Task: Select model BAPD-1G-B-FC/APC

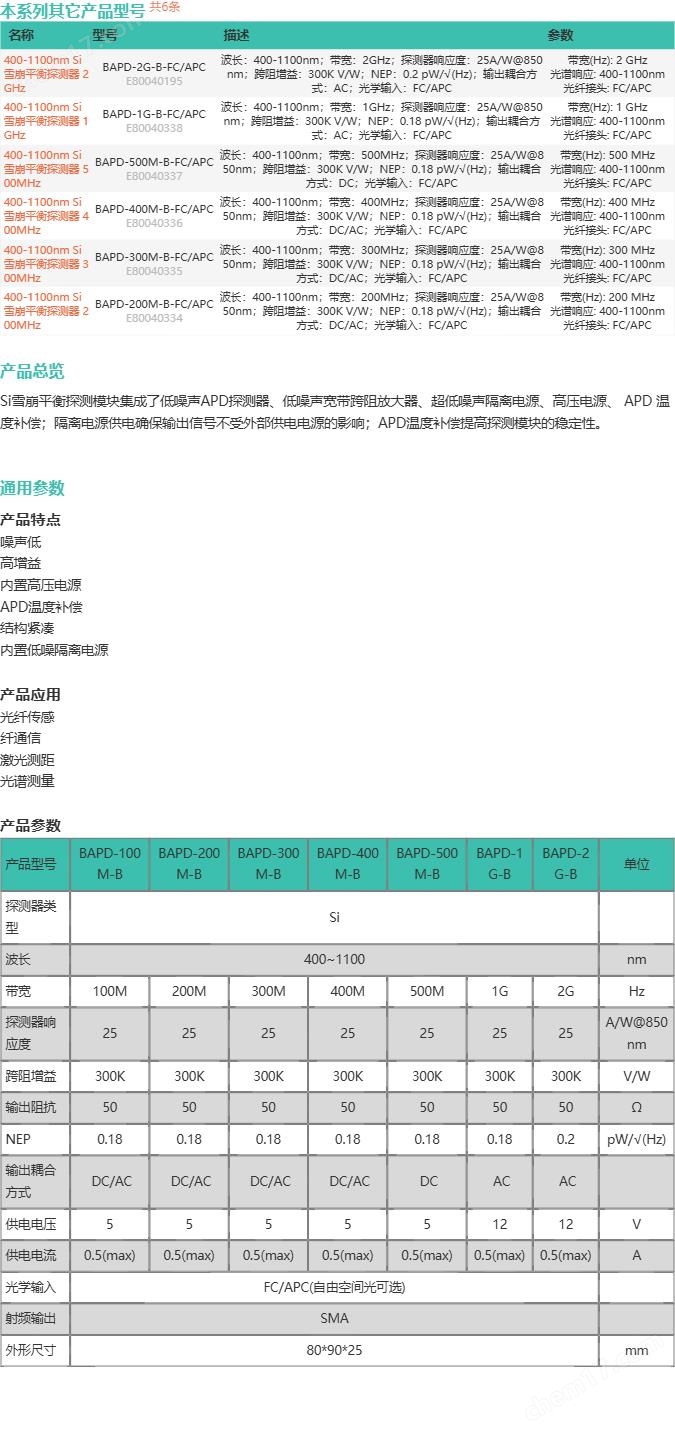Action: coord(154,114)
